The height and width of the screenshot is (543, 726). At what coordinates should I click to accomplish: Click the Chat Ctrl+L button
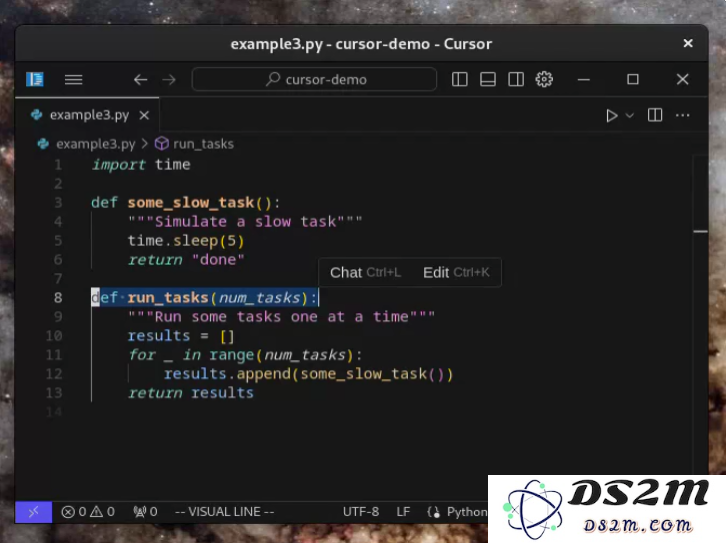coord(365,272)
